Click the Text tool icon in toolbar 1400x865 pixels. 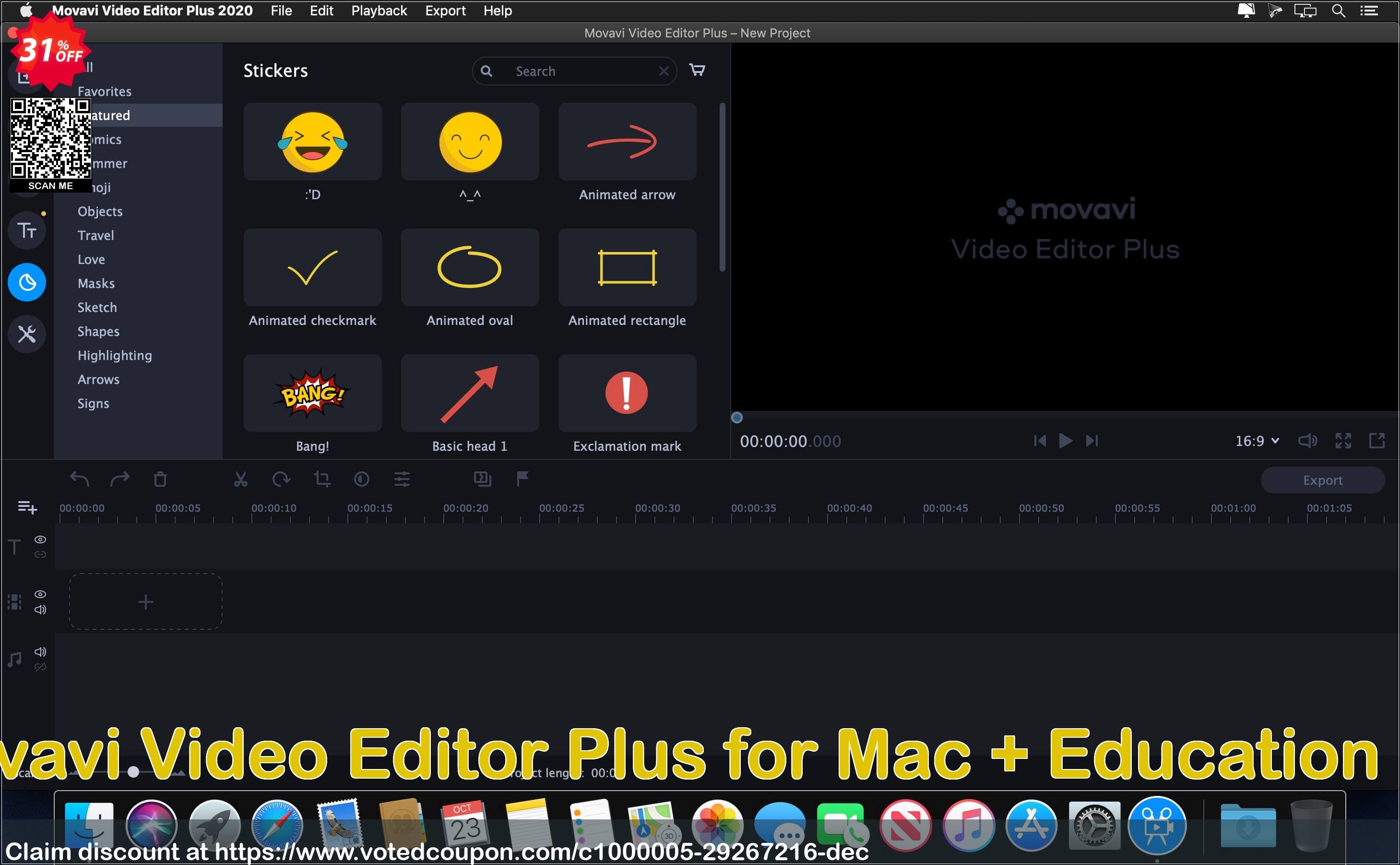27,231
